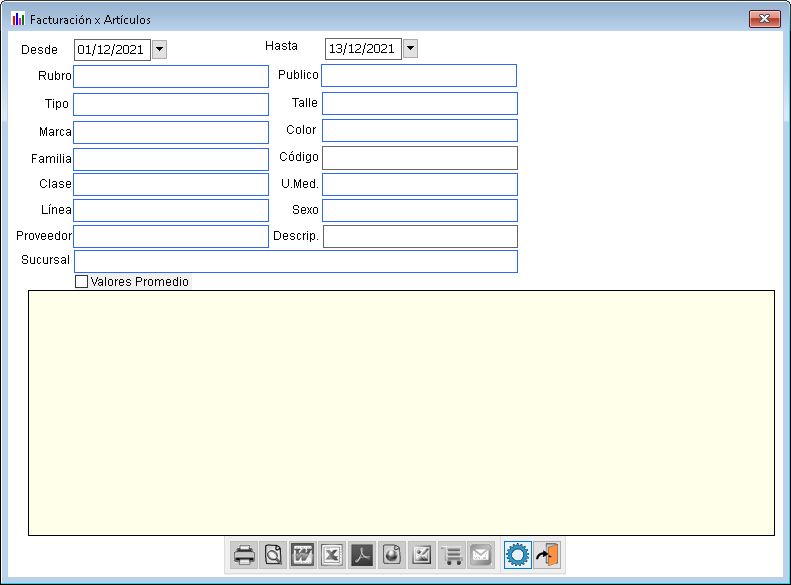Click the printer icon in bottom toolbar
The width and height of the screenshot is (791, 585).
pos(244,555)
